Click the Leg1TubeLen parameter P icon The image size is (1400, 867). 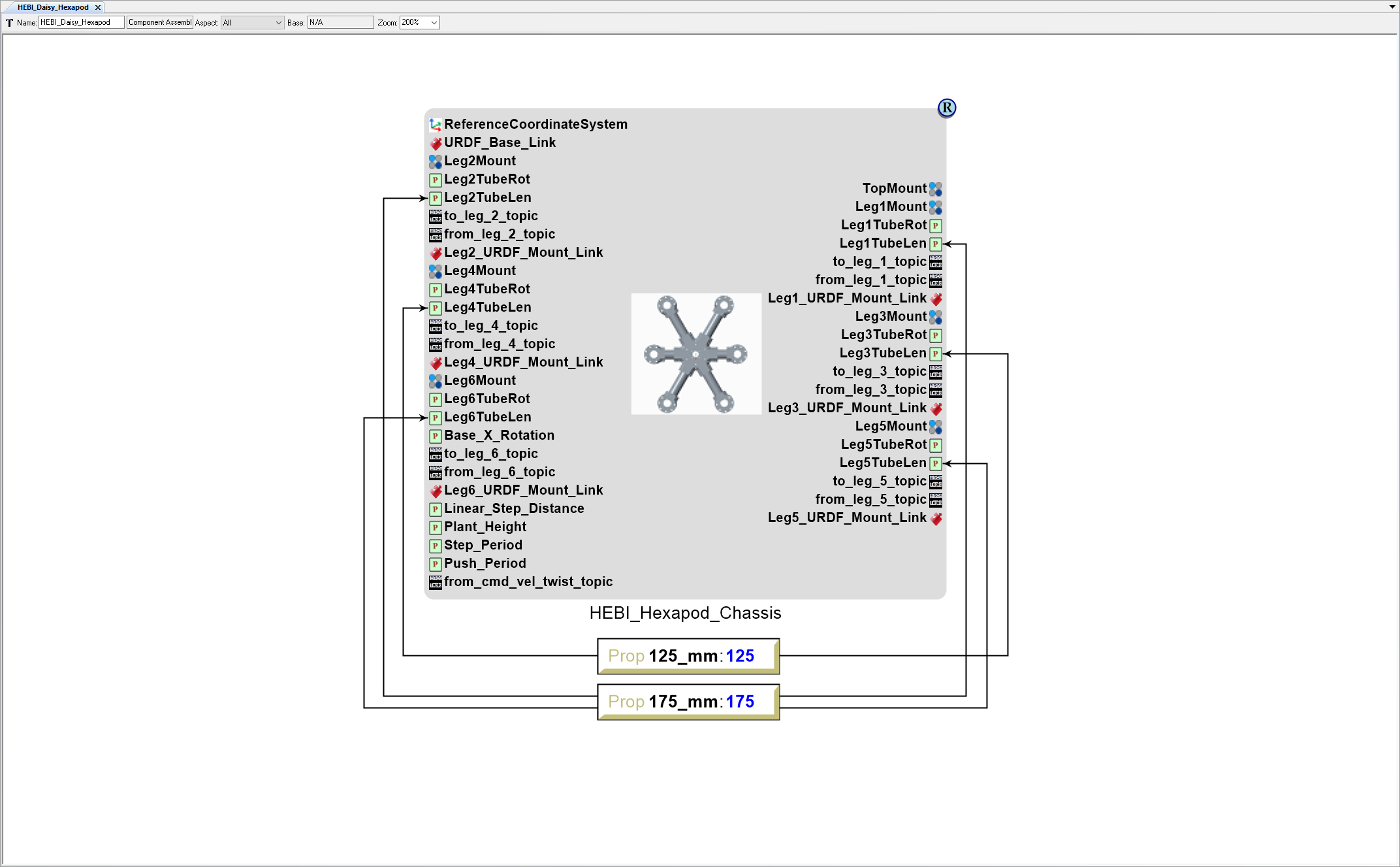(x=936, y=244)
